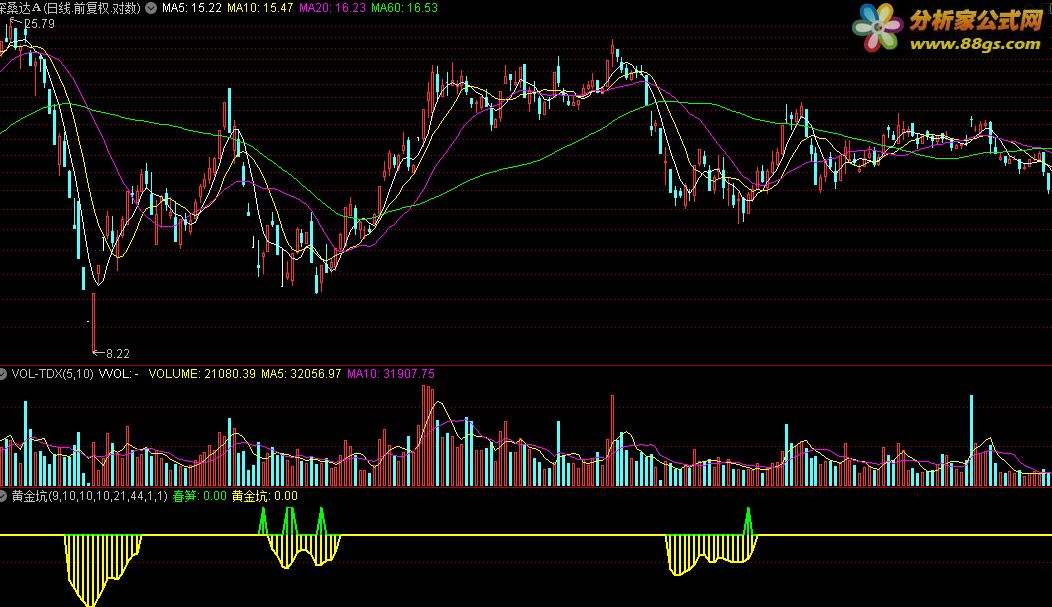Image resolution: width=1052 pixels, height=607 pixels.
Task: Click the high price marker 25.79
Action: click(x=40, y=23)
